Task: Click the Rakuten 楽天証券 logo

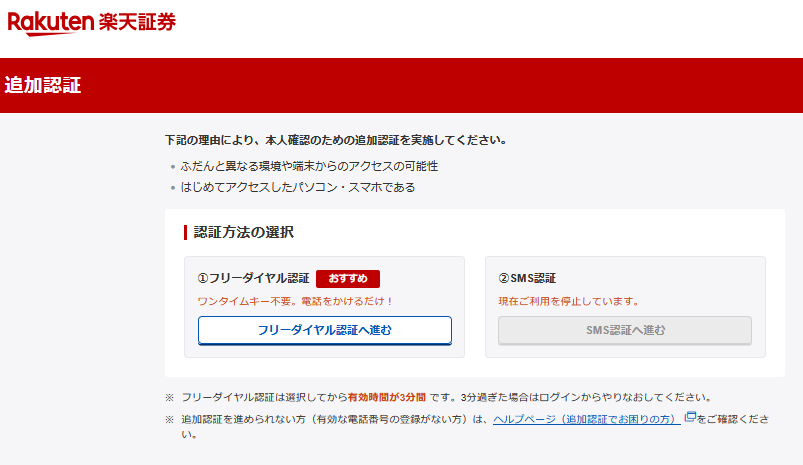Action: tap(92, 23)
